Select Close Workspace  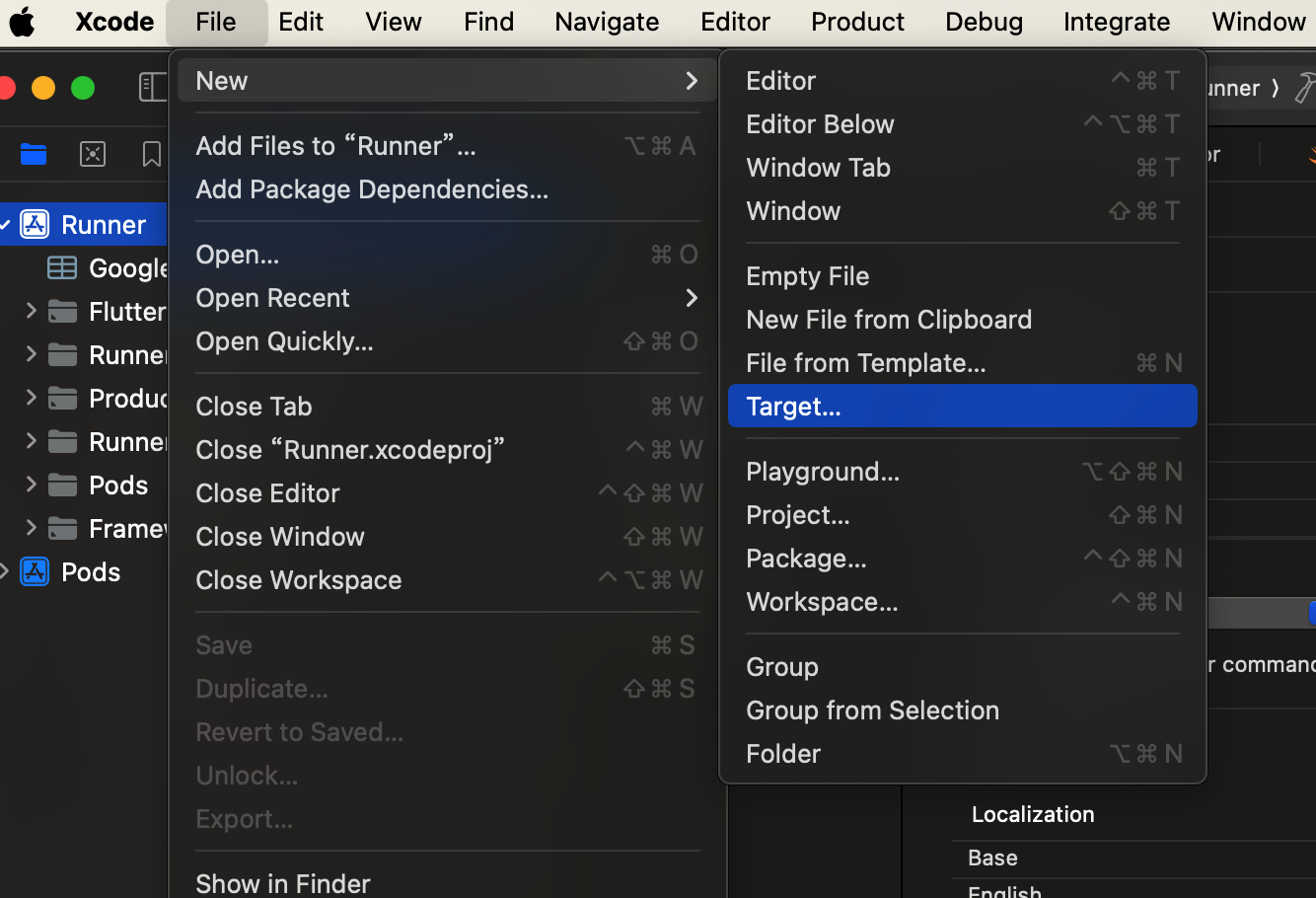click(447, 579)
